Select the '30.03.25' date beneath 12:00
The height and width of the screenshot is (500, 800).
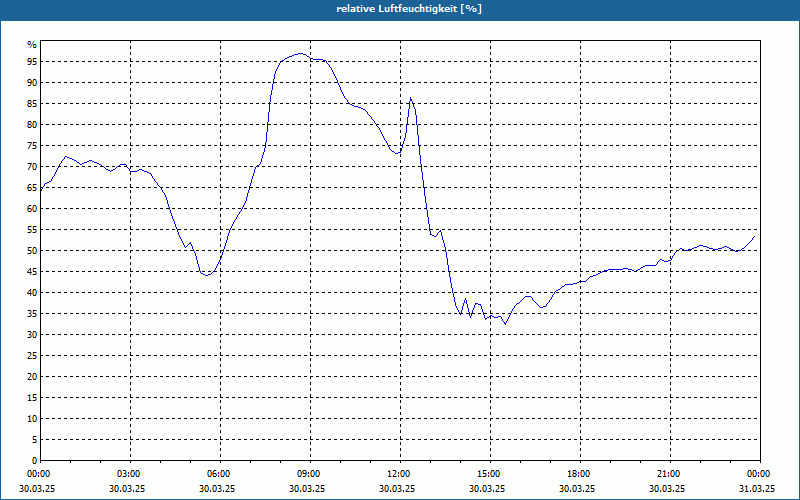point(397,489)
